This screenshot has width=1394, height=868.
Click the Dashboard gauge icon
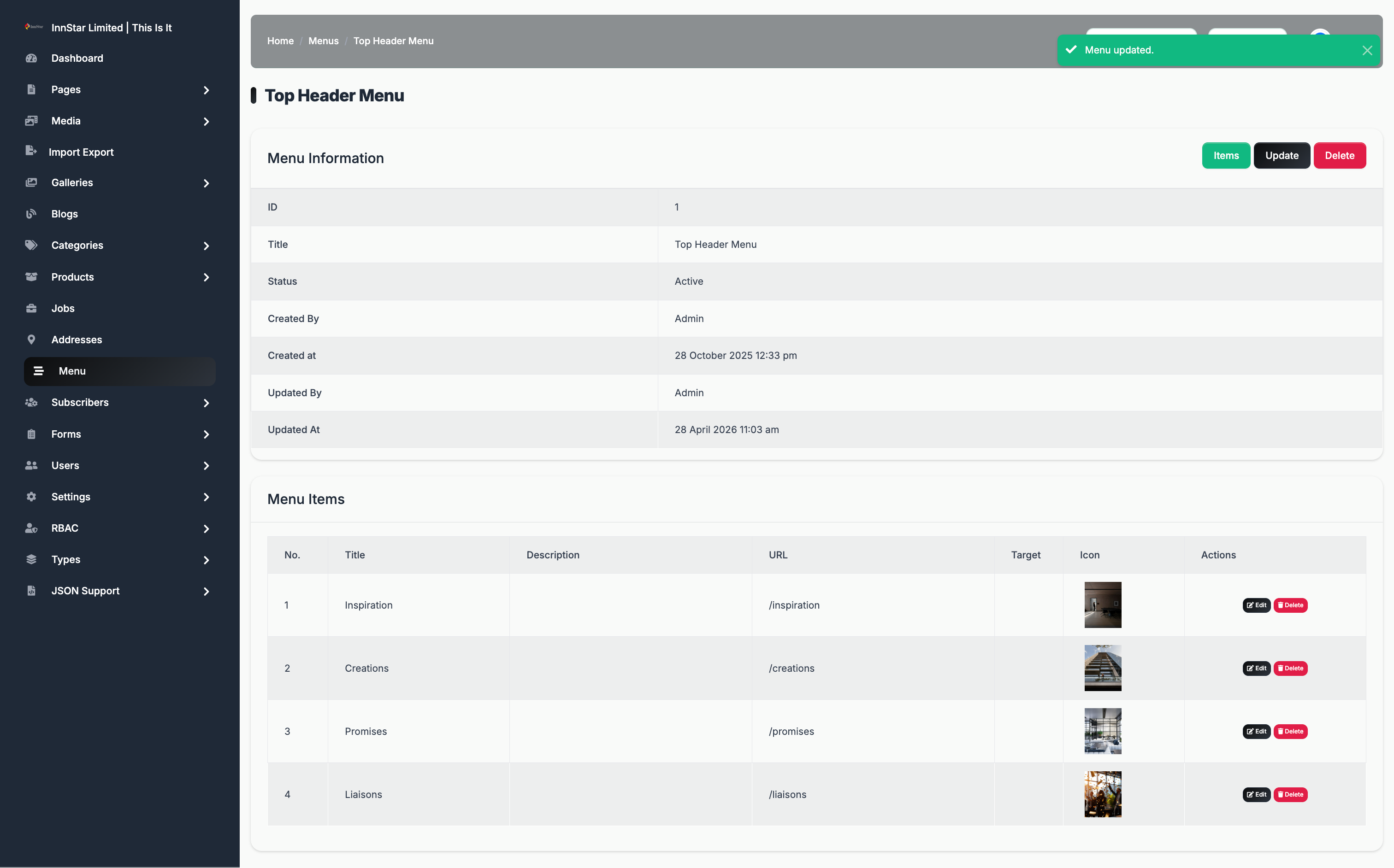(x=31, y=58)
